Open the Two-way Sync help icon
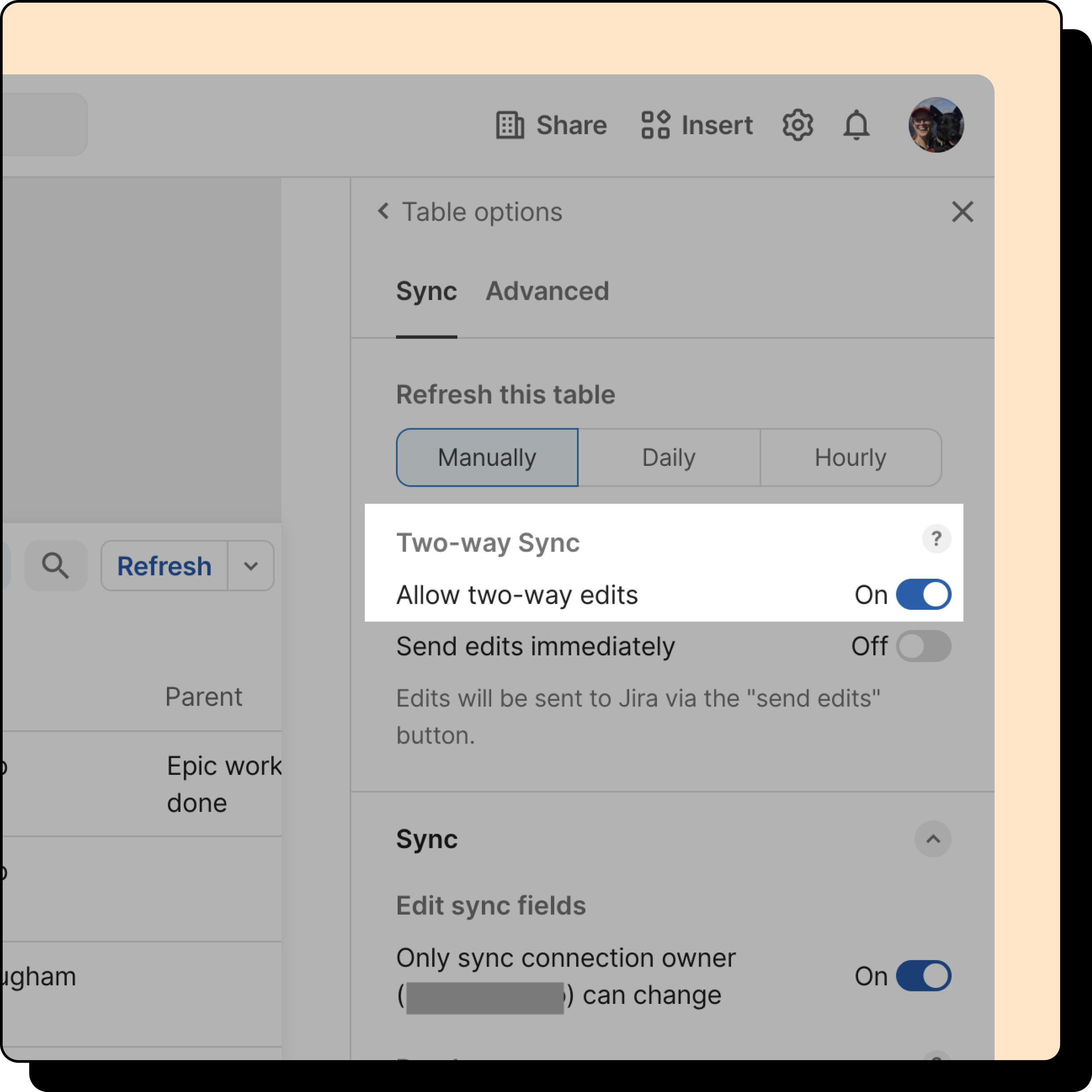 tap(936, 538)
